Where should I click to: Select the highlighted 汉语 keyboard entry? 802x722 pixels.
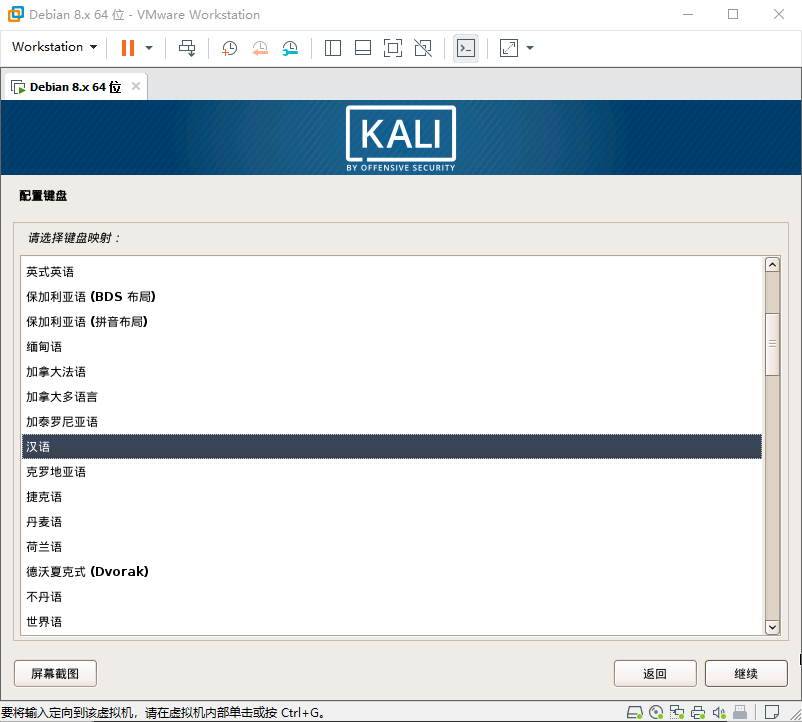coord(392,446)
